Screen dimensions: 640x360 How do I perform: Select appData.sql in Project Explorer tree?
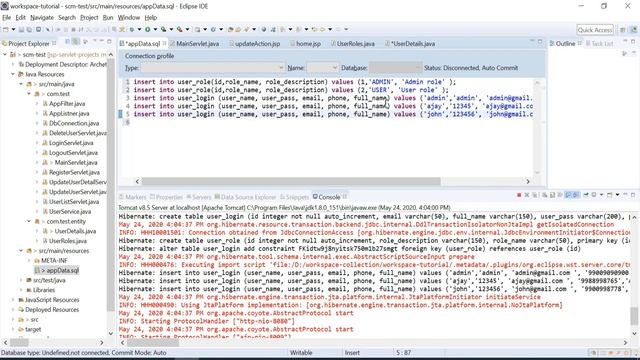point(62,270)
